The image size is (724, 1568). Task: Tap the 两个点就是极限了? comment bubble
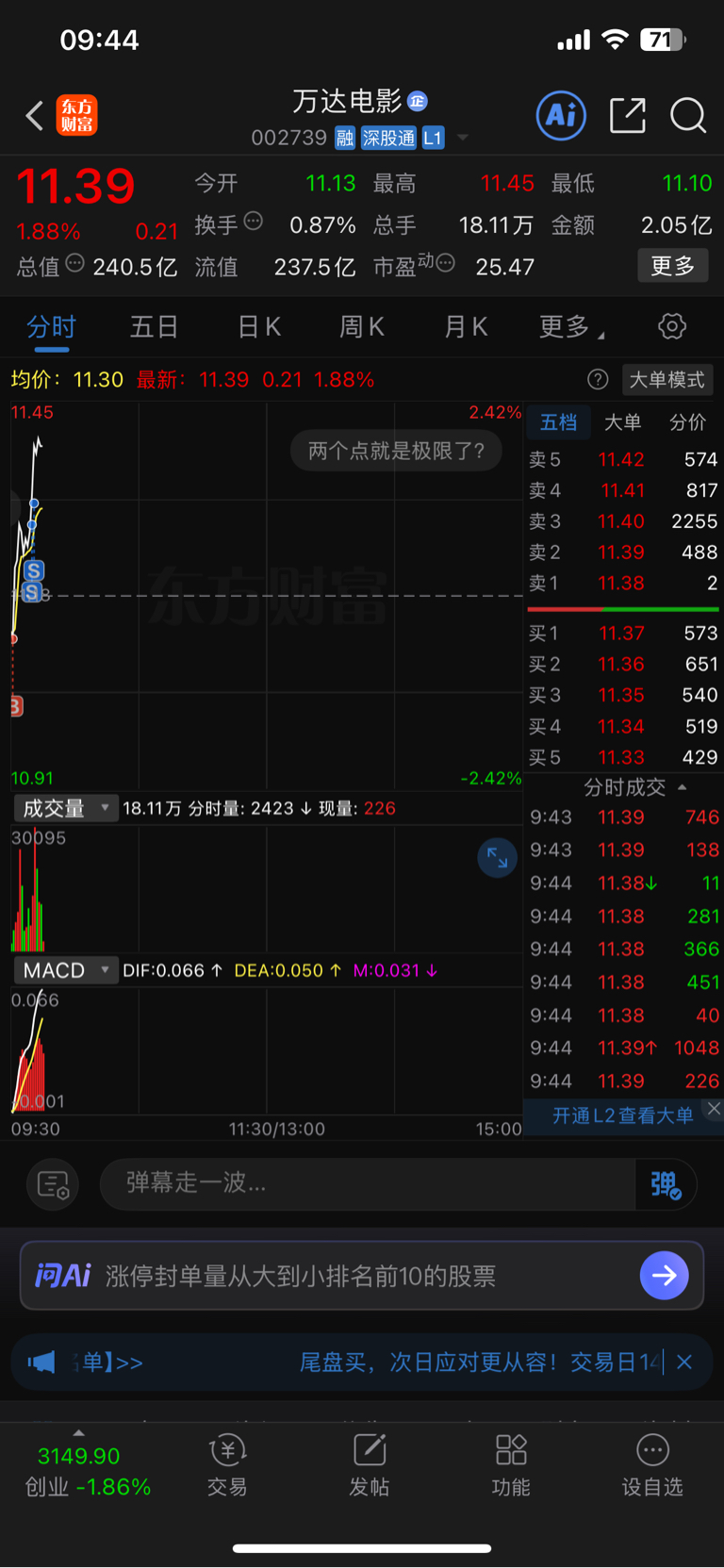click(x=396, y=451)
